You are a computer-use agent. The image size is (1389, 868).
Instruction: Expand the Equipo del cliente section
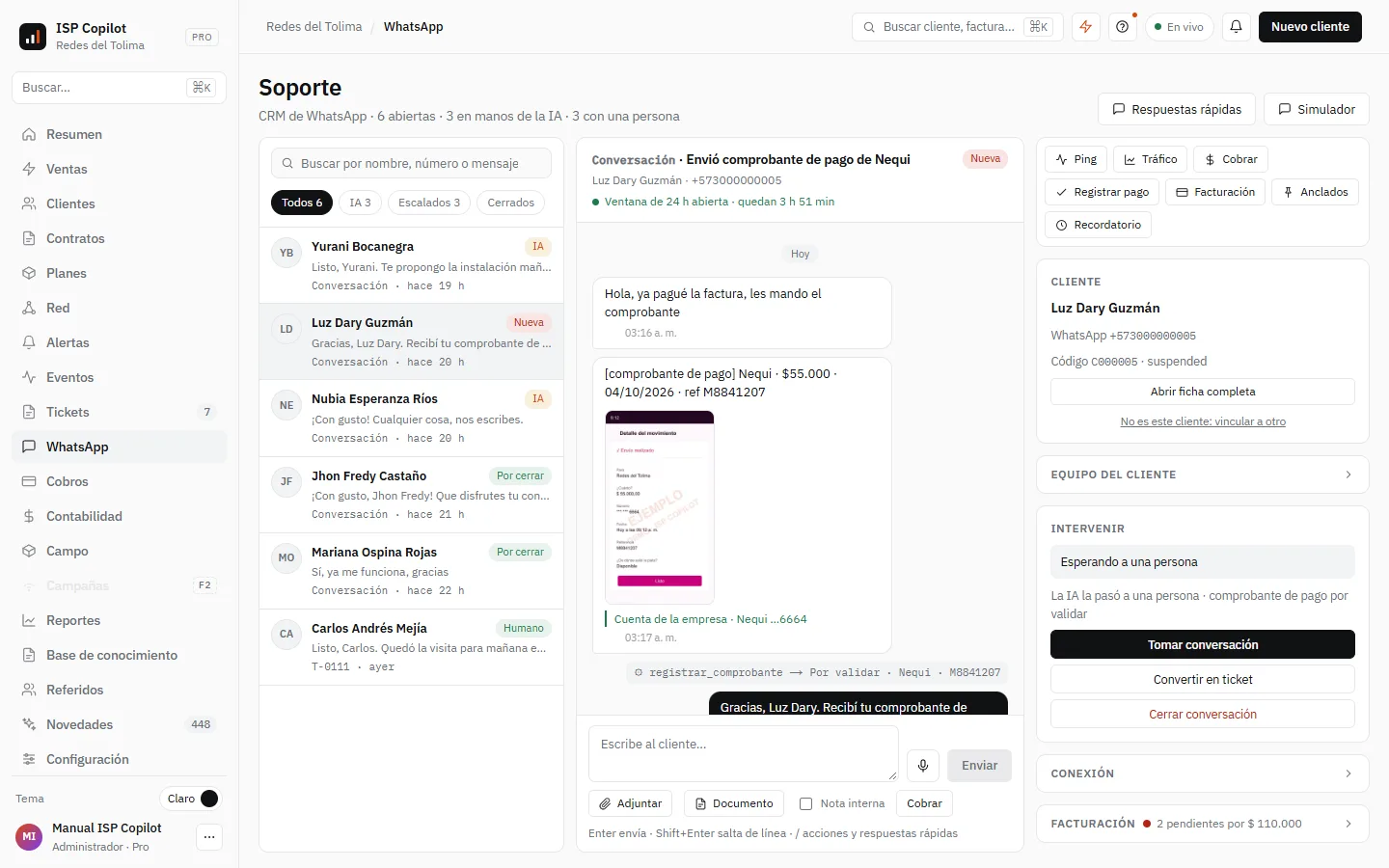[1203, 475]
